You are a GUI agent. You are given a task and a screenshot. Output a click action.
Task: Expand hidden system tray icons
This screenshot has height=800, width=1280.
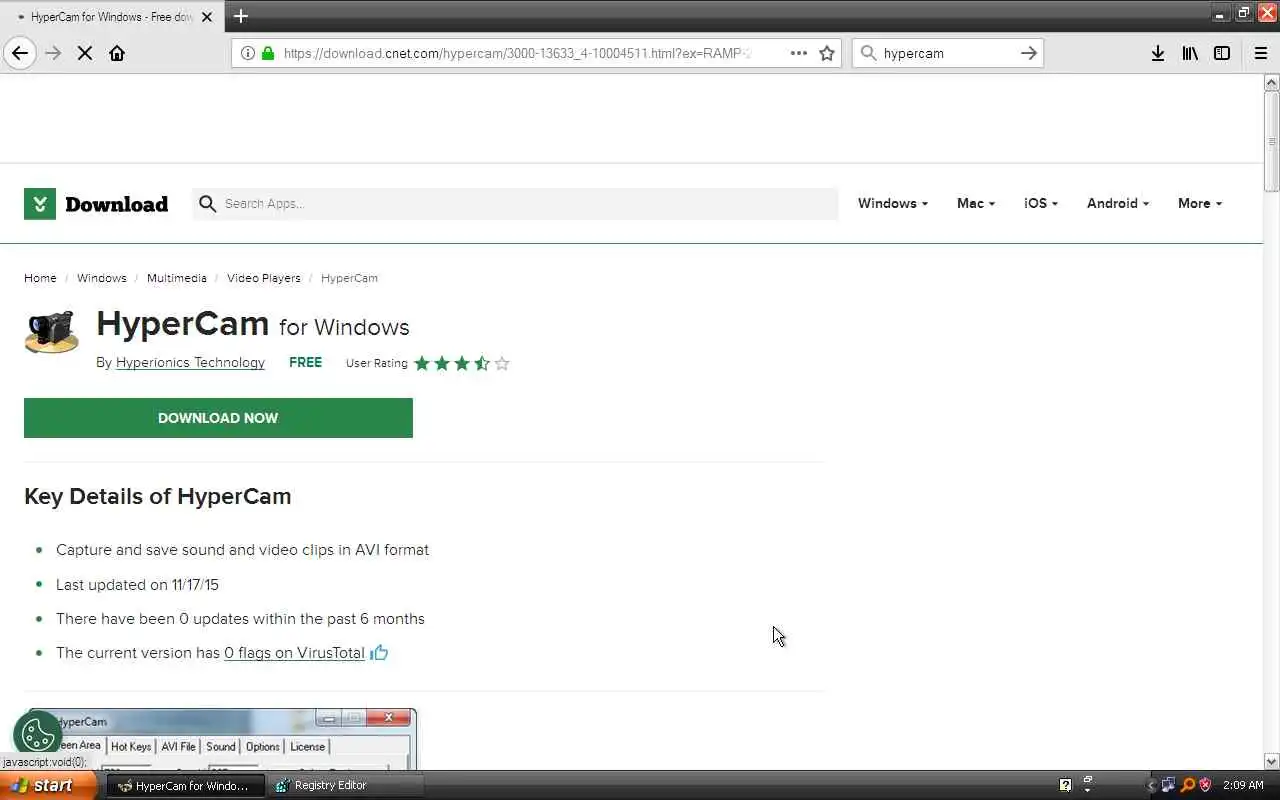[1151, 785]
